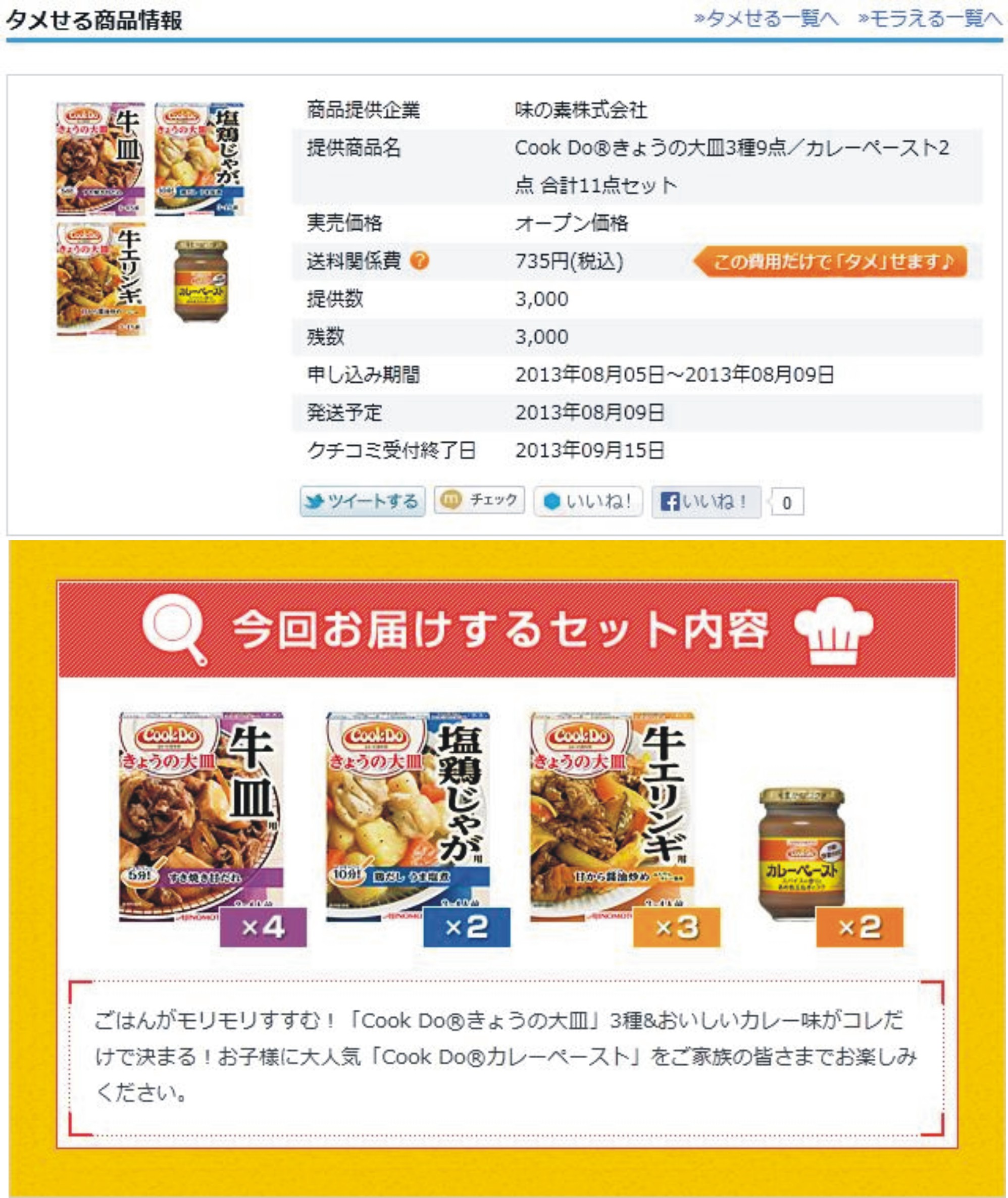1008x1198 pixels.
Task: Click the Facebook like counter showing 0
Action: point(787,503)
